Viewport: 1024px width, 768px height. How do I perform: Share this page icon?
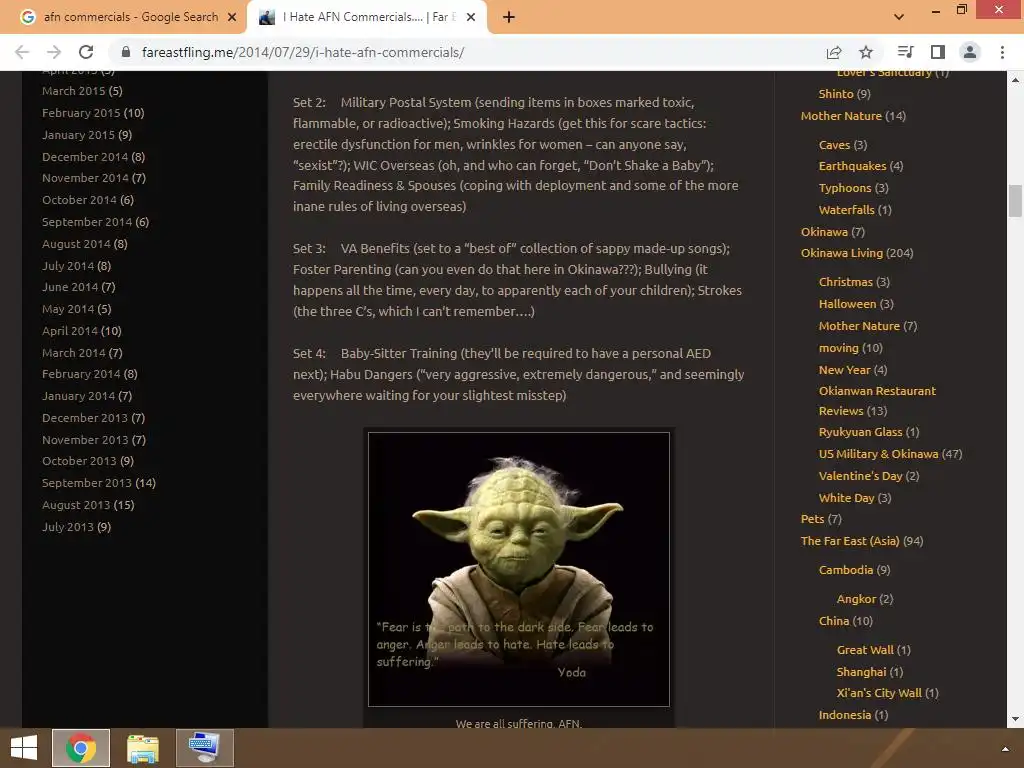coord(834,52)
